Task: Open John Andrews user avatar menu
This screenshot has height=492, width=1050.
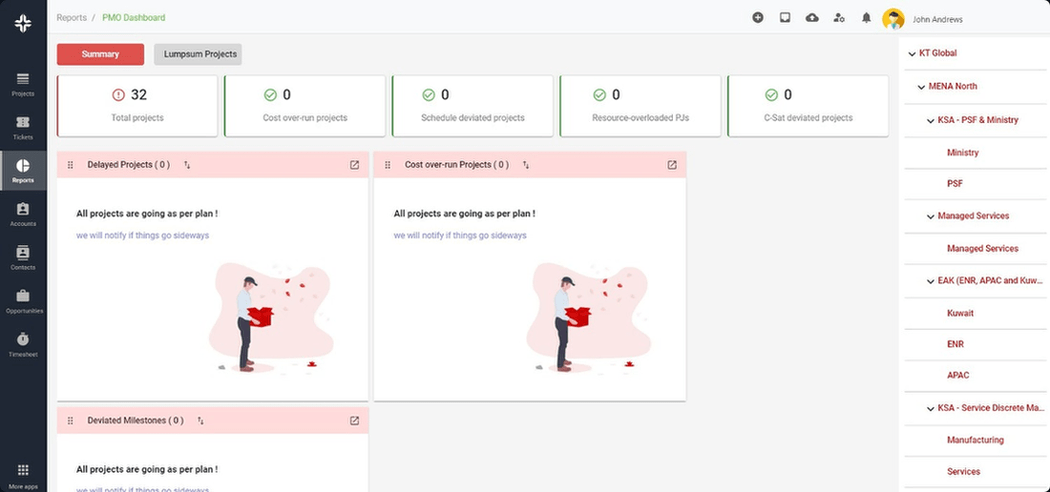Action: [893, 19]
